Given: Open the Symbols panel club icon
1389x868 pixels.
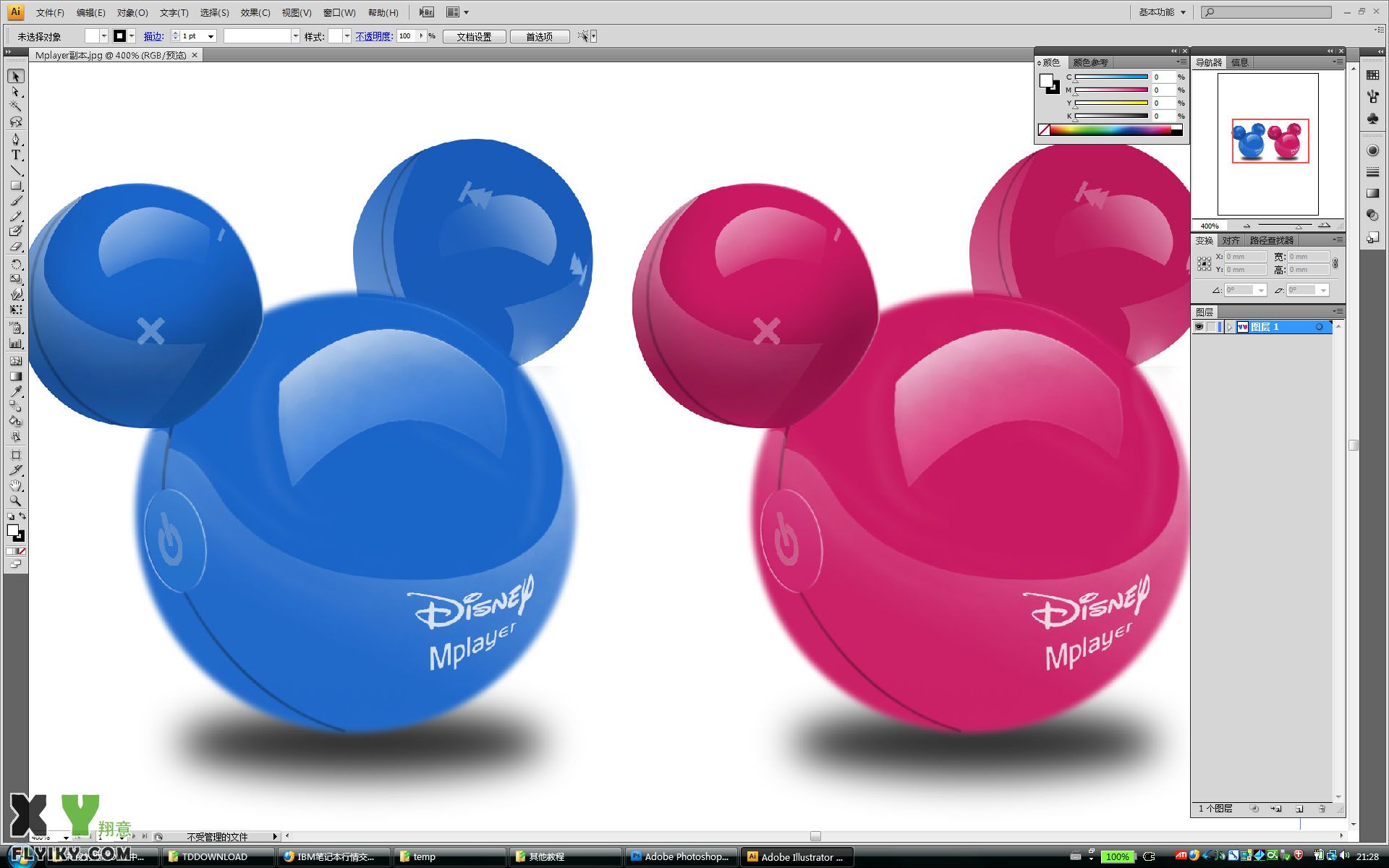Looking at the screenshot, I should pyautogui.click(x=1372, y=118).
